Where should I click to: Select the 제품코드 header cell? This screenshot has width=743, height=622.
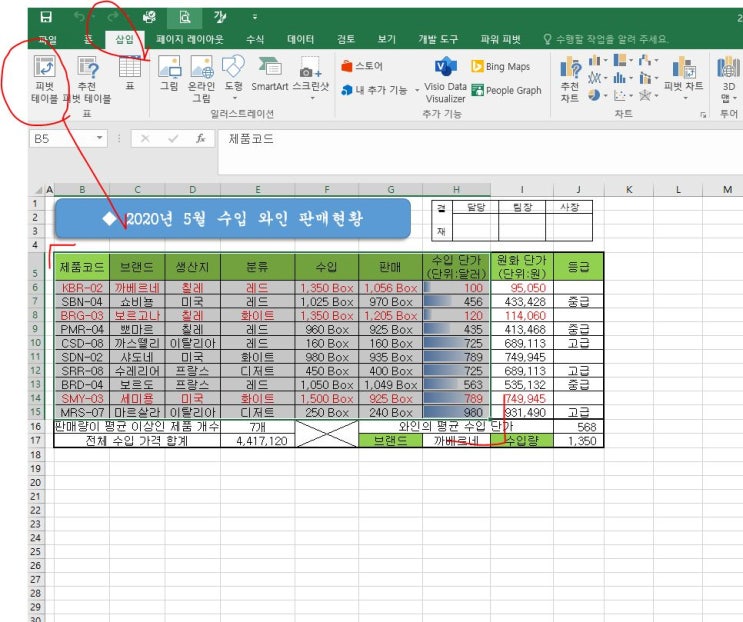coord(82,267)
